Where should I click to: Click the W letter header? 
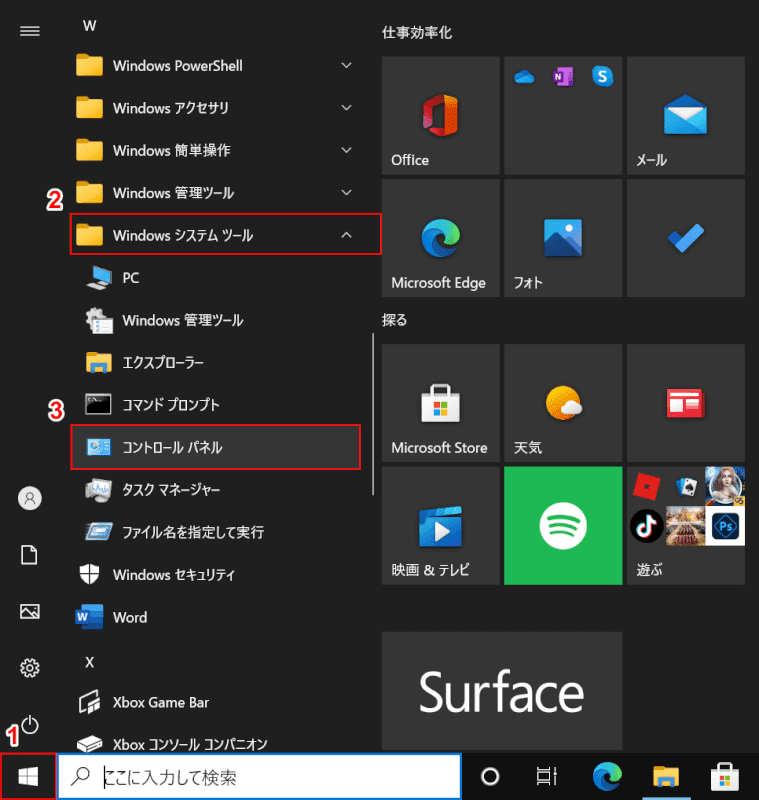pos(90,26)
